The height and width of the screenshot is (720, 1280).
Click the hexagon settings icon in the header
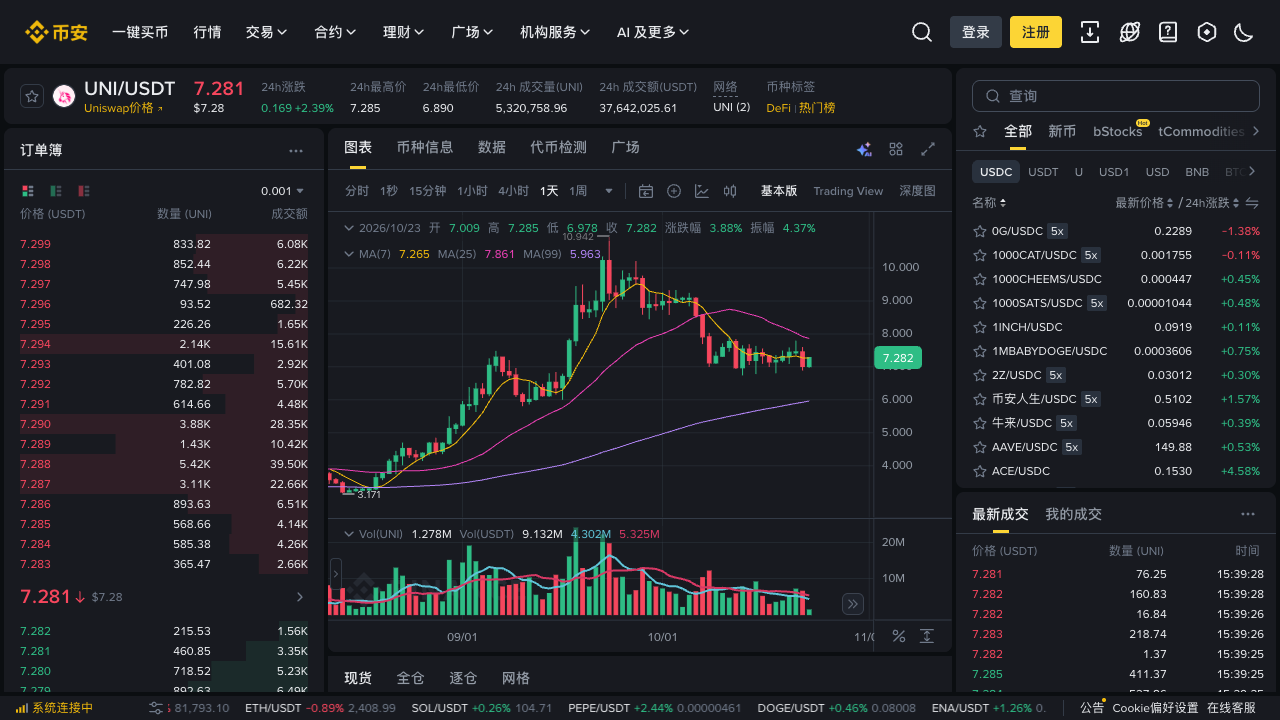(x=1207, y=32)
